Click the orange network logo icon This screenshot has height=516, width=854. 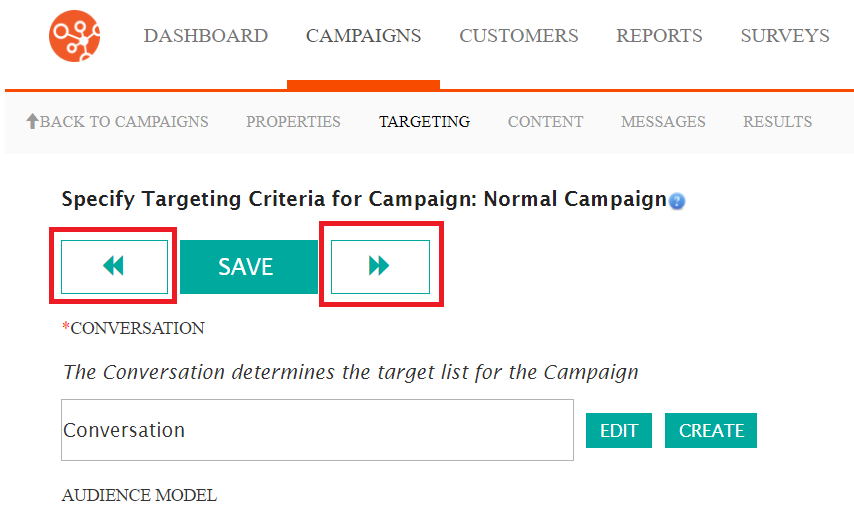pyautogui.click(x=75, y=36)
